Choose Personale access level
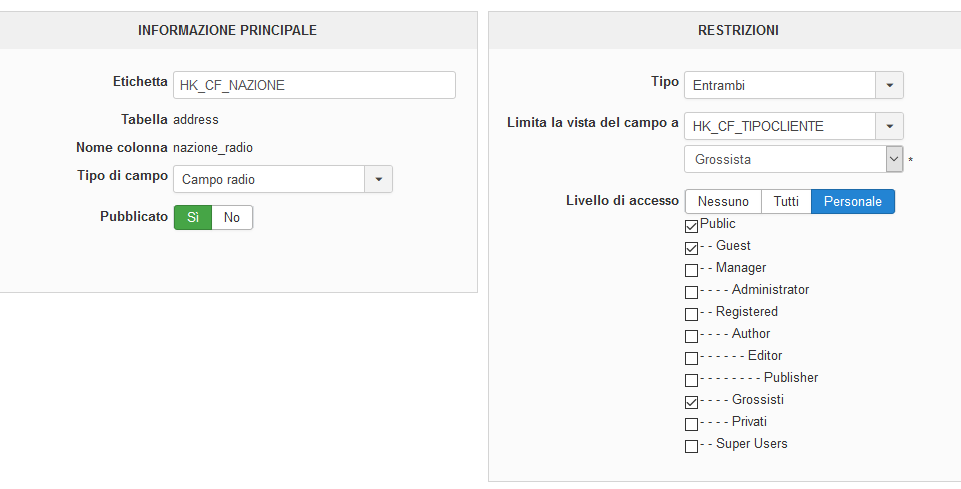The image size is (961, 489). click(x=852, y=201)
